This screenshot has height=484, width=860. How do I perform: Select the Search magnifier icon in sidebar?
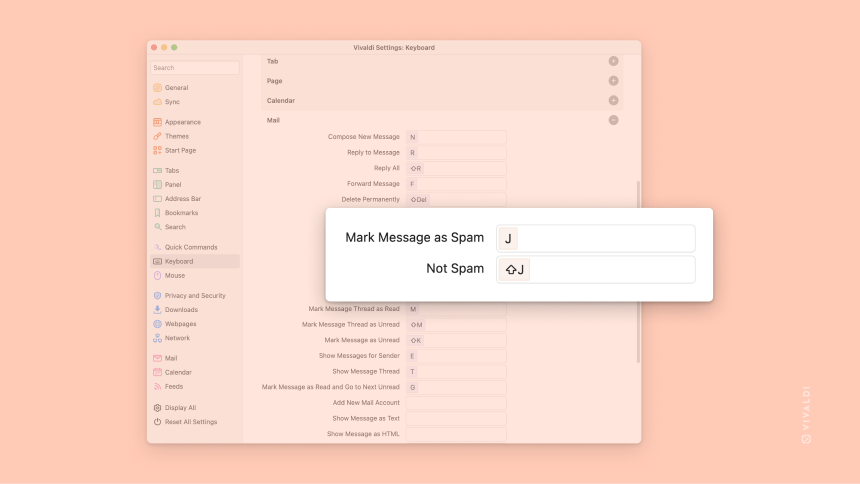(157, 227)
